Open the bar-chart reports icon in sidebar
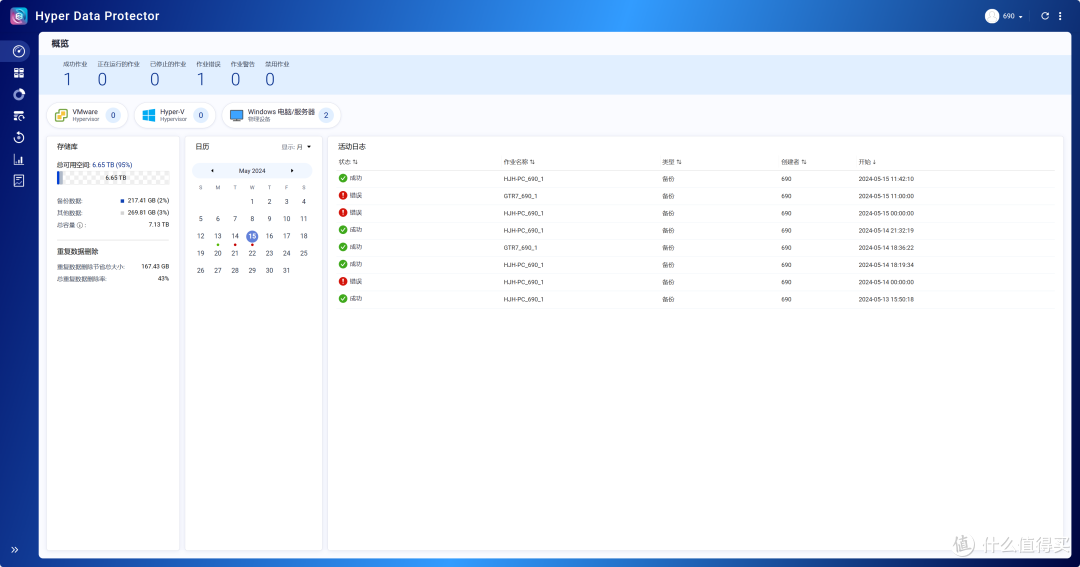Image resolution: width=1080 pixels, height=567 pixels. point(19,159)
